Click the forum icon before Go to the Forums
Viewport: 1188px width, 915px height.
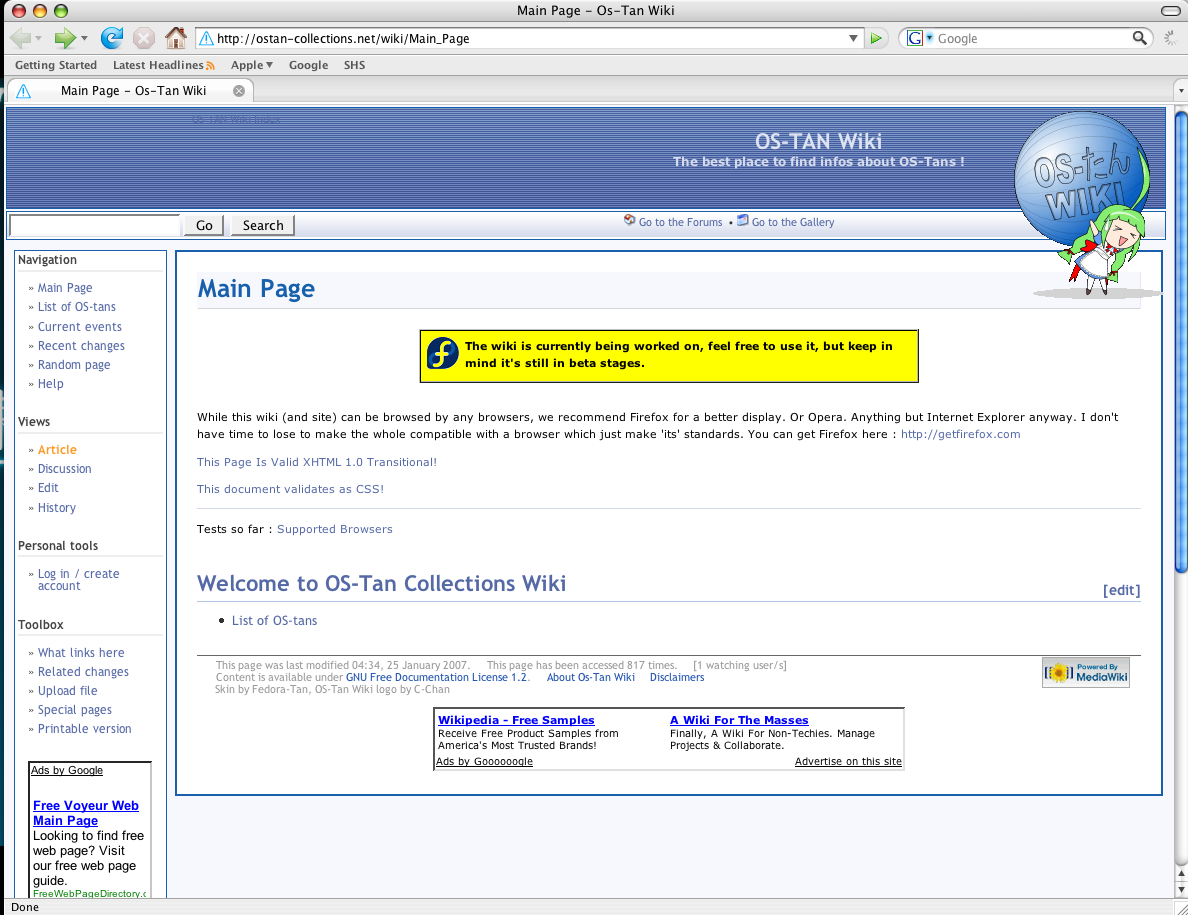(630, 220)
